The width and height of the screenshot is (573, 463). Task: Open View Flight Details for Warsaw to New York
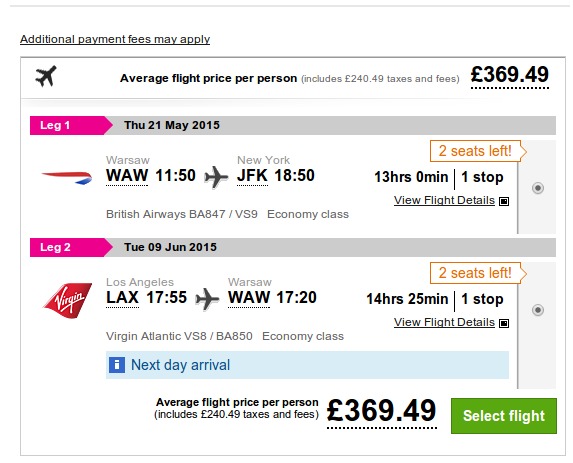[444, 200]
